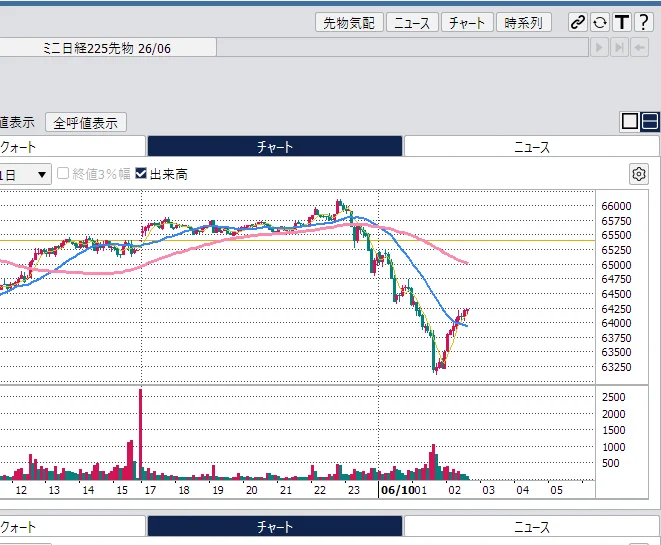Select upper クォート tab

click(73, 146)
